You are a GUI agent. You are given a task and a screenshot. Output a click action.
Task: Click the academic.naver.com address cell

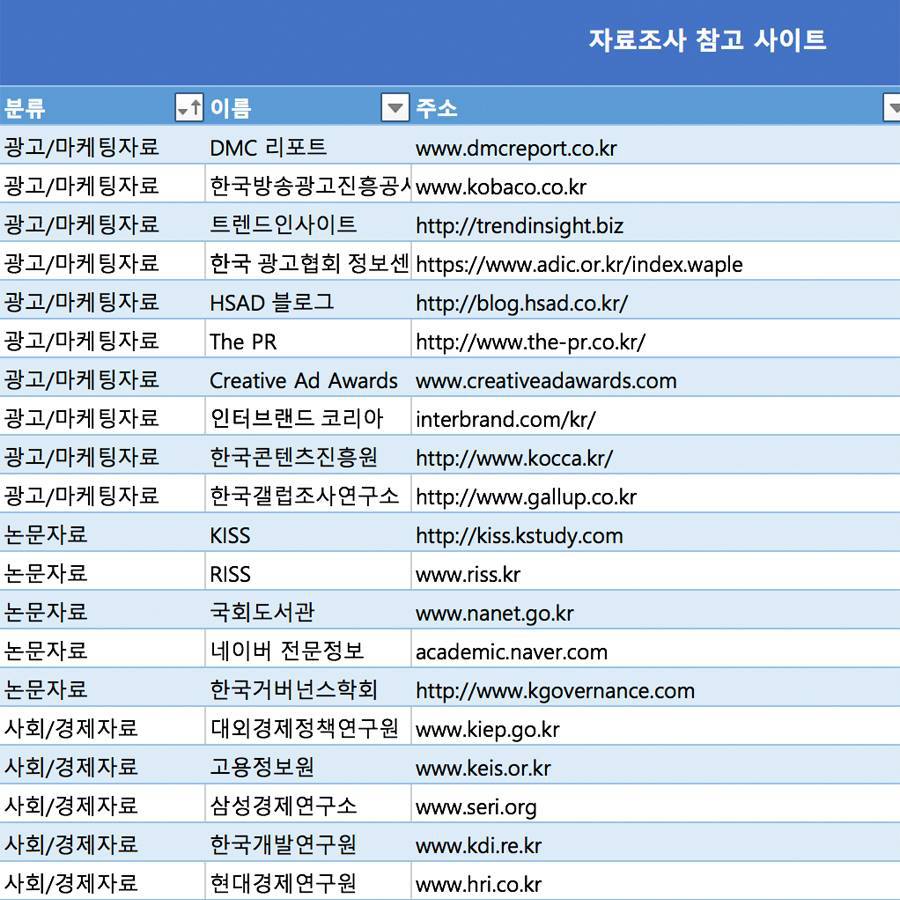click(655, 649)
